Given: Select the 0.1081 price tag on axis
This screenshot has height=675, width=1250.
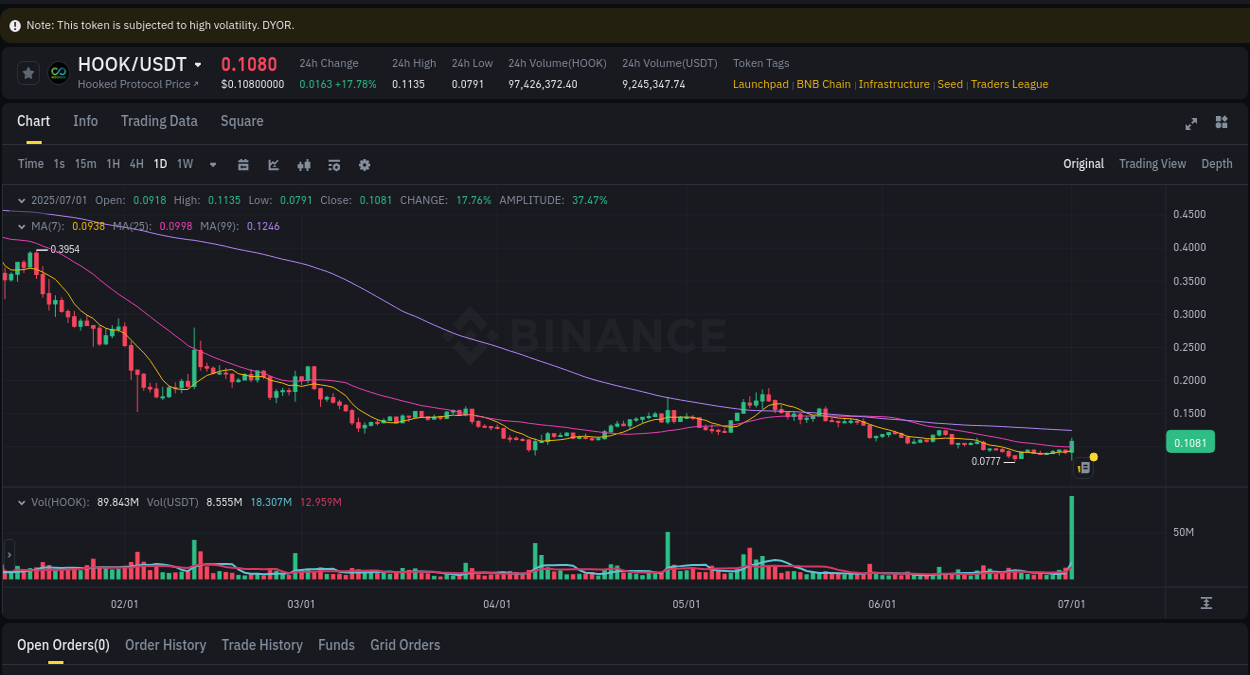Looking at the screenshot, I should (1190, 441).
